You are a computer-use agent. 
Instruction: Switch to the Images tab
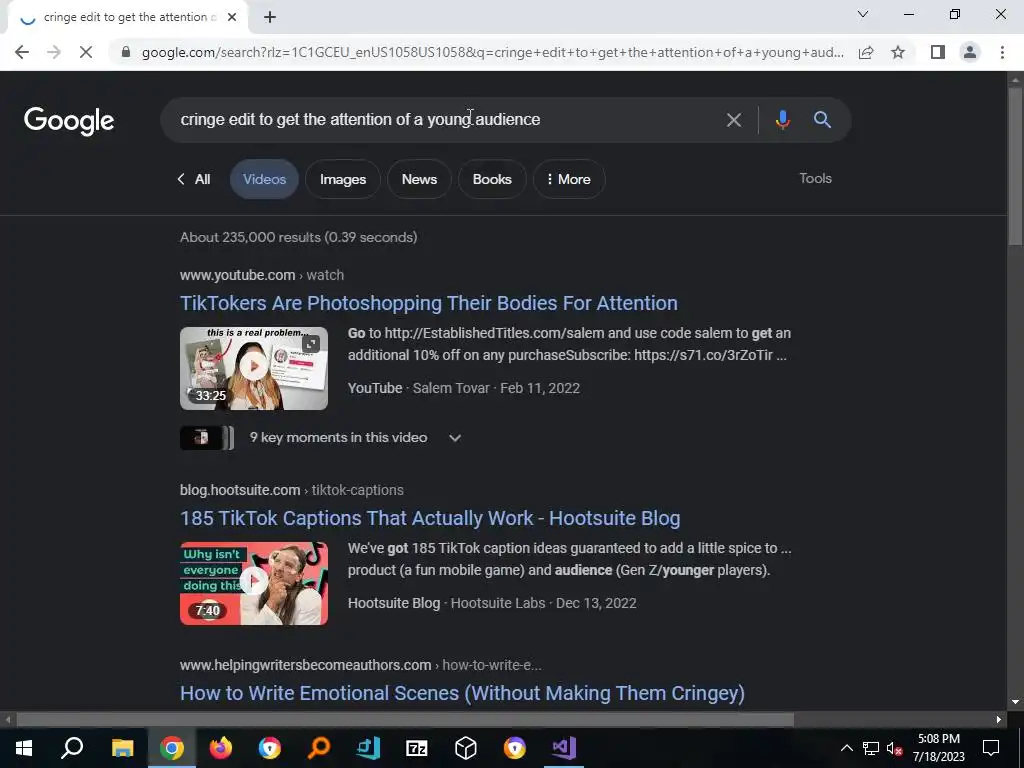(x=343, y=180)
